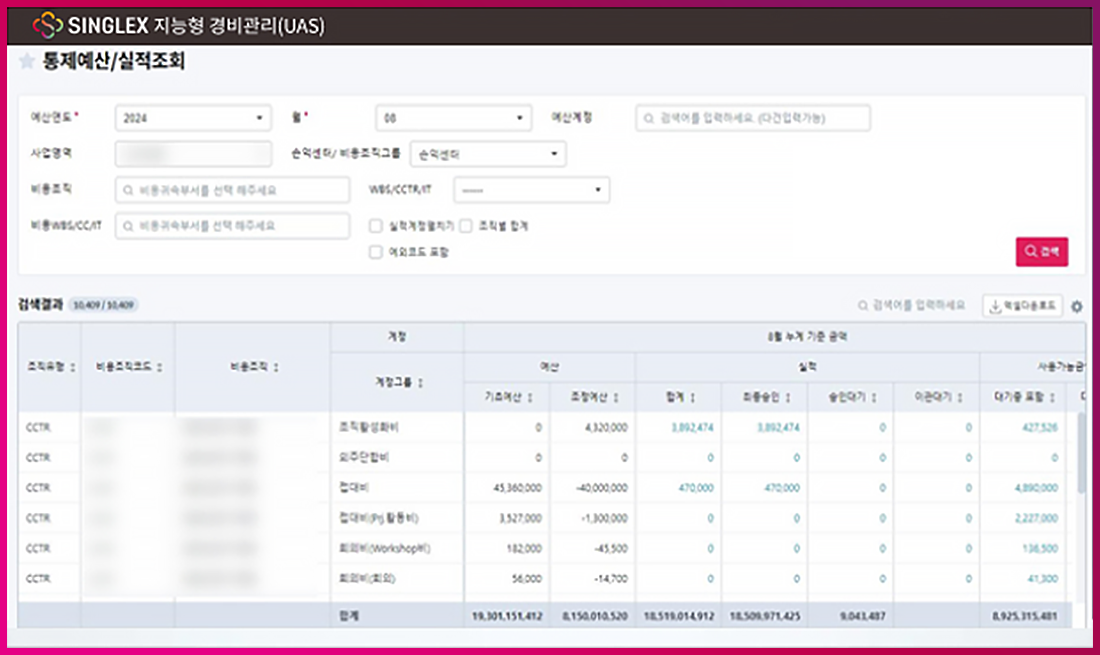Open the 손익센터 dropdown
Image resolution: width=1100 pixels, height=655 pixels.
tap(488, 154)
